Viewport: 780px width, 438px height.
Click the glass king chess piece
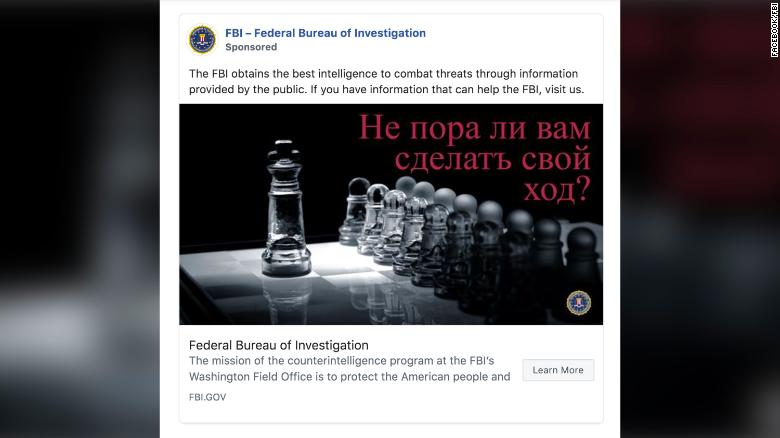(x=285, y=210)
